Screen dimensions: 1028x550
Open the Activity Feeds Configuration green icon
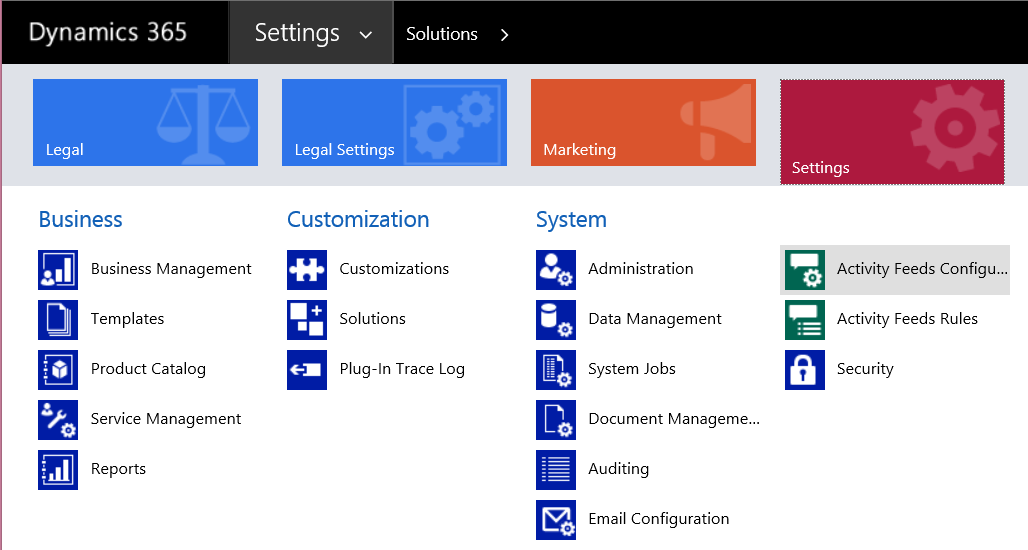click(x=805, y=269)
